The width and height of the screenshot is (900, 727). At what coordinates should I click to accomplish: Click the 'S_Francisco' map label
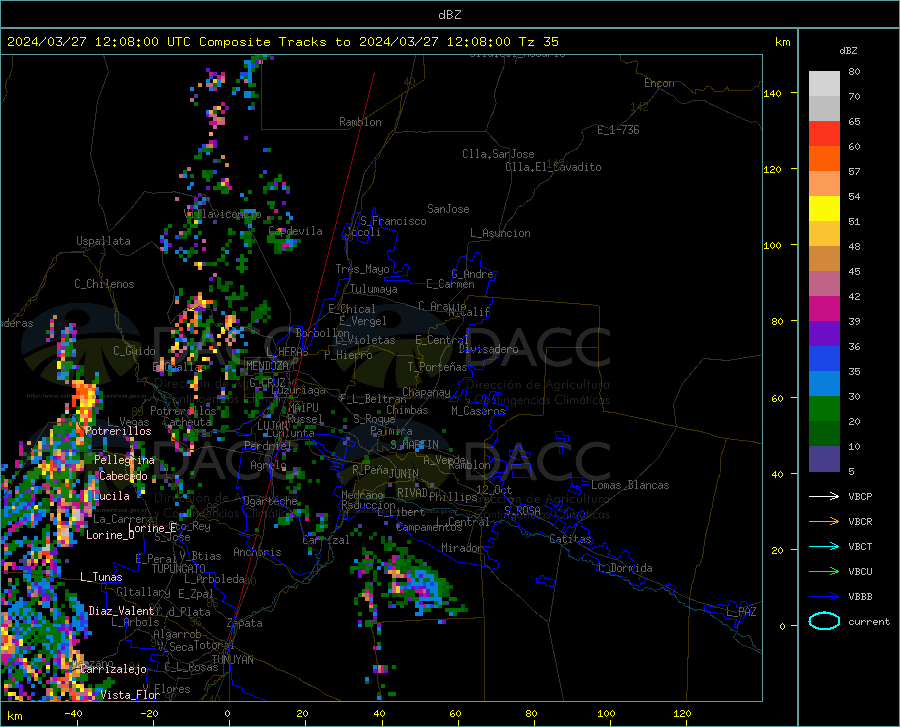pos(393,221)
